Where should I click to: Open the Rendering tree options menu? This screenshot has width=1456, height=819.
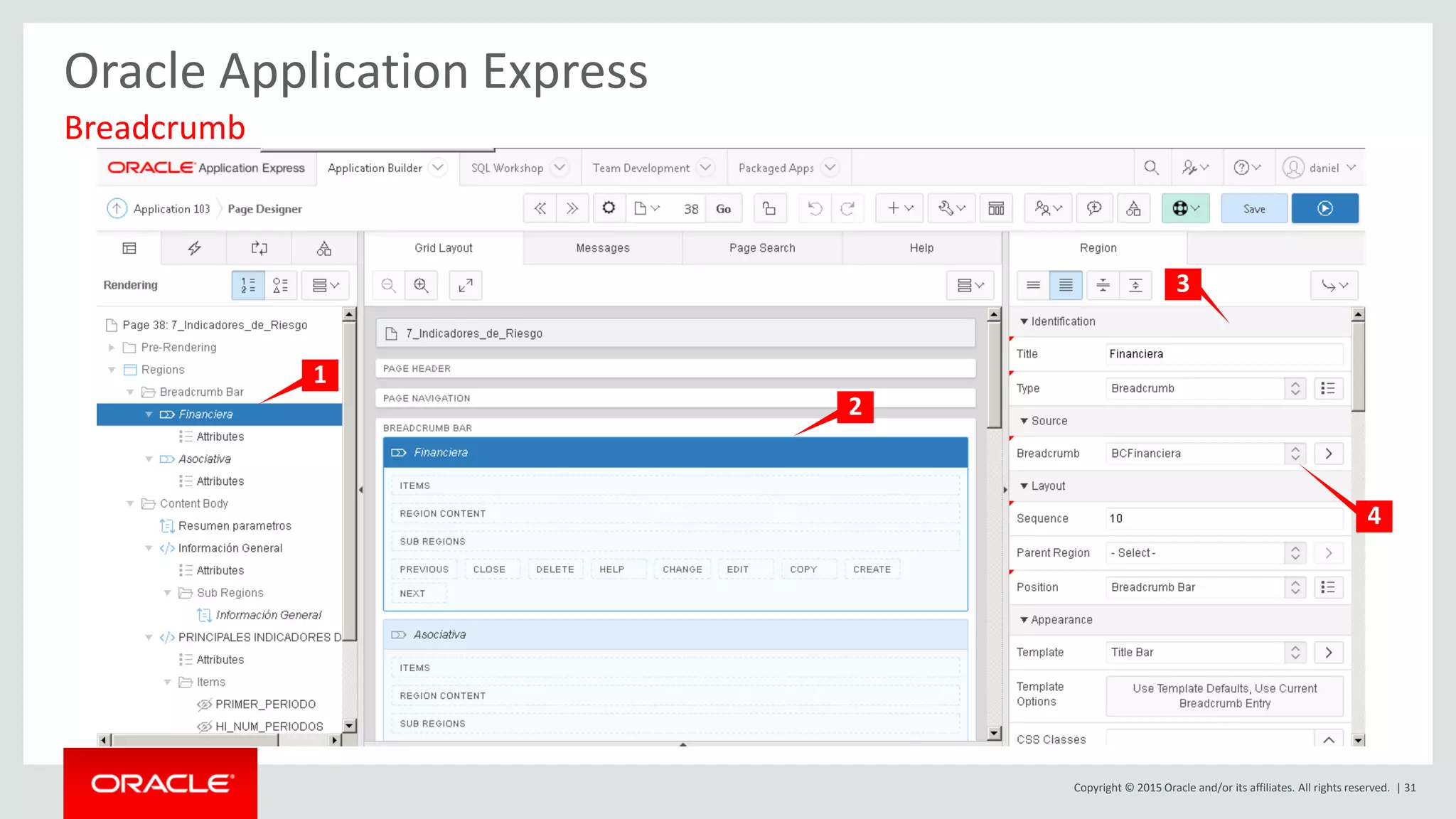(326, 285)
